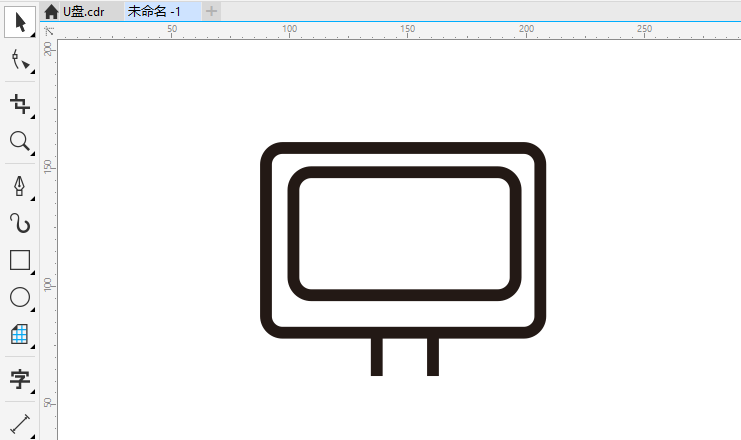Open flyout arrow on Crop tool

[x=33, y=116]
